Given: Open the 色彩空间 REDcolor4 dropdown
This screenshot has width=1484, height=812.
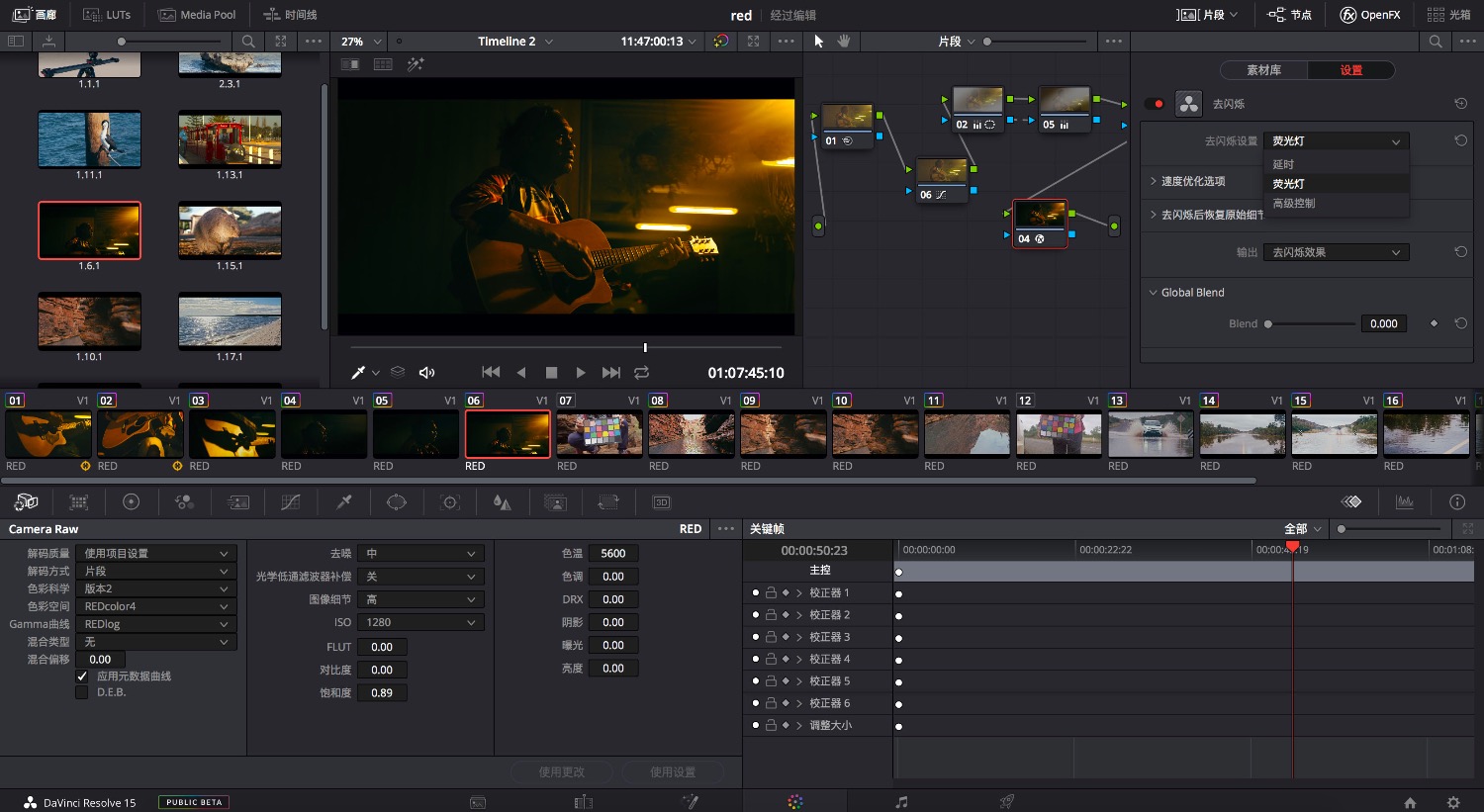Looking at the screenshot, I should point(156,606).
